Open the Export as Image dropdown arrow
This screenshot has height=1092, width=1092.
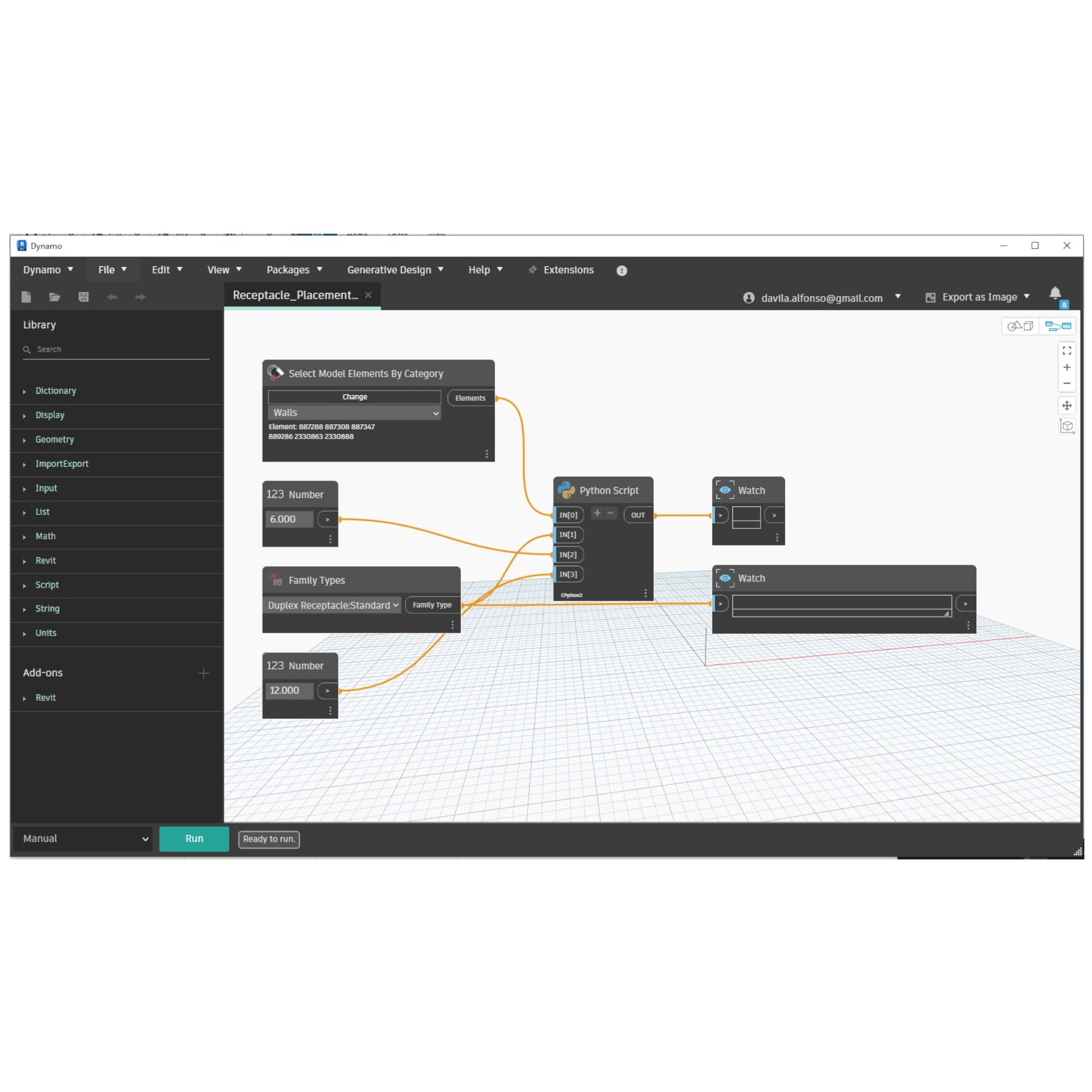pos(1026,296)
